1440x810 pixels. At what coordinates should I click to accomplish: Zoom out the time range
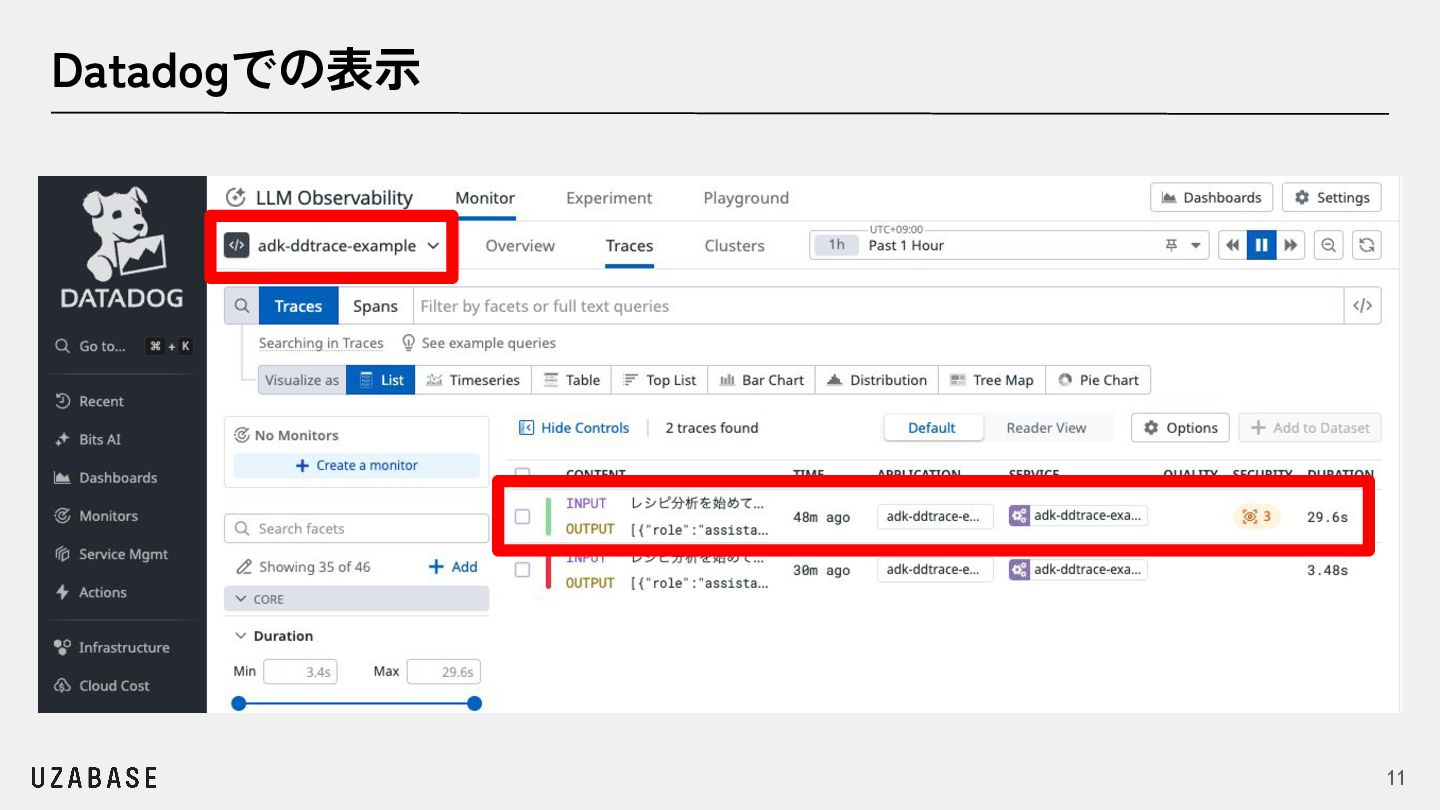[x=1328, y=245]
